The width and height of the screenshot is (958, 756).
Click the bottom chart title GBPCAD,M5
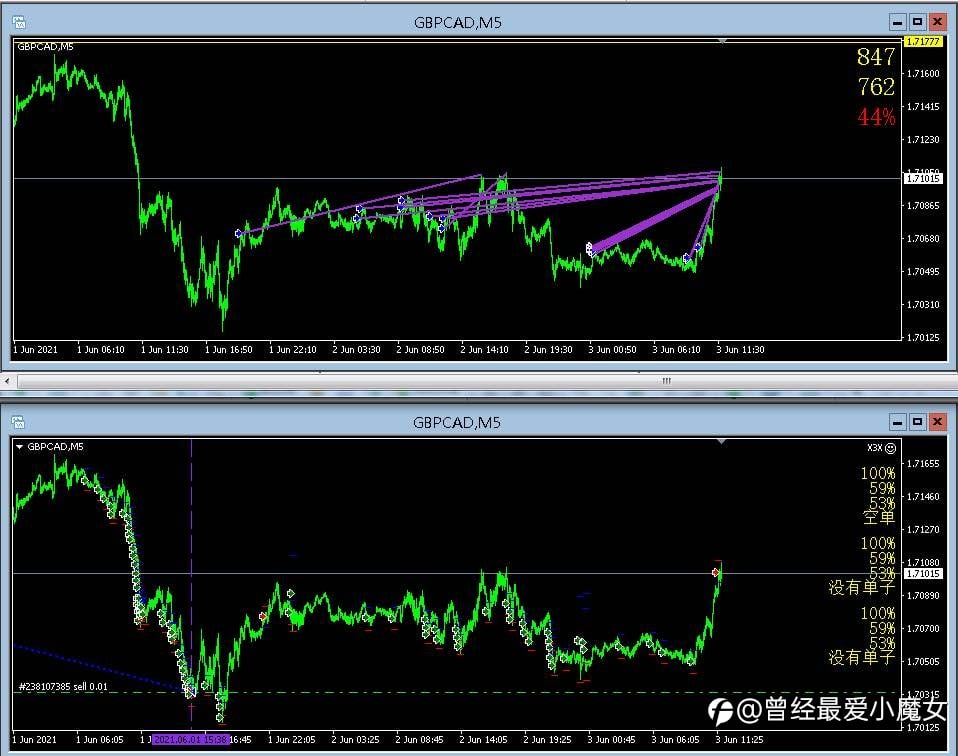[x=456, y=422]
